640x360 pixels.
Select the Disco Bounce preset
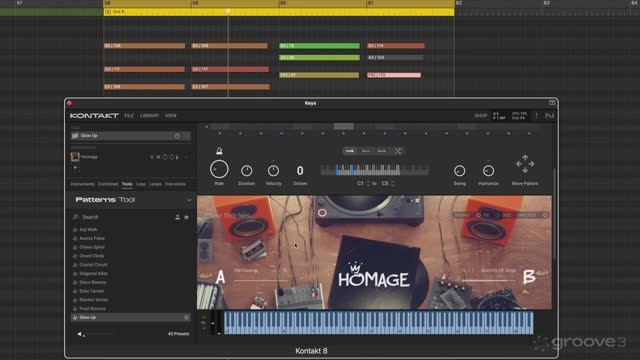click(93, 282)
